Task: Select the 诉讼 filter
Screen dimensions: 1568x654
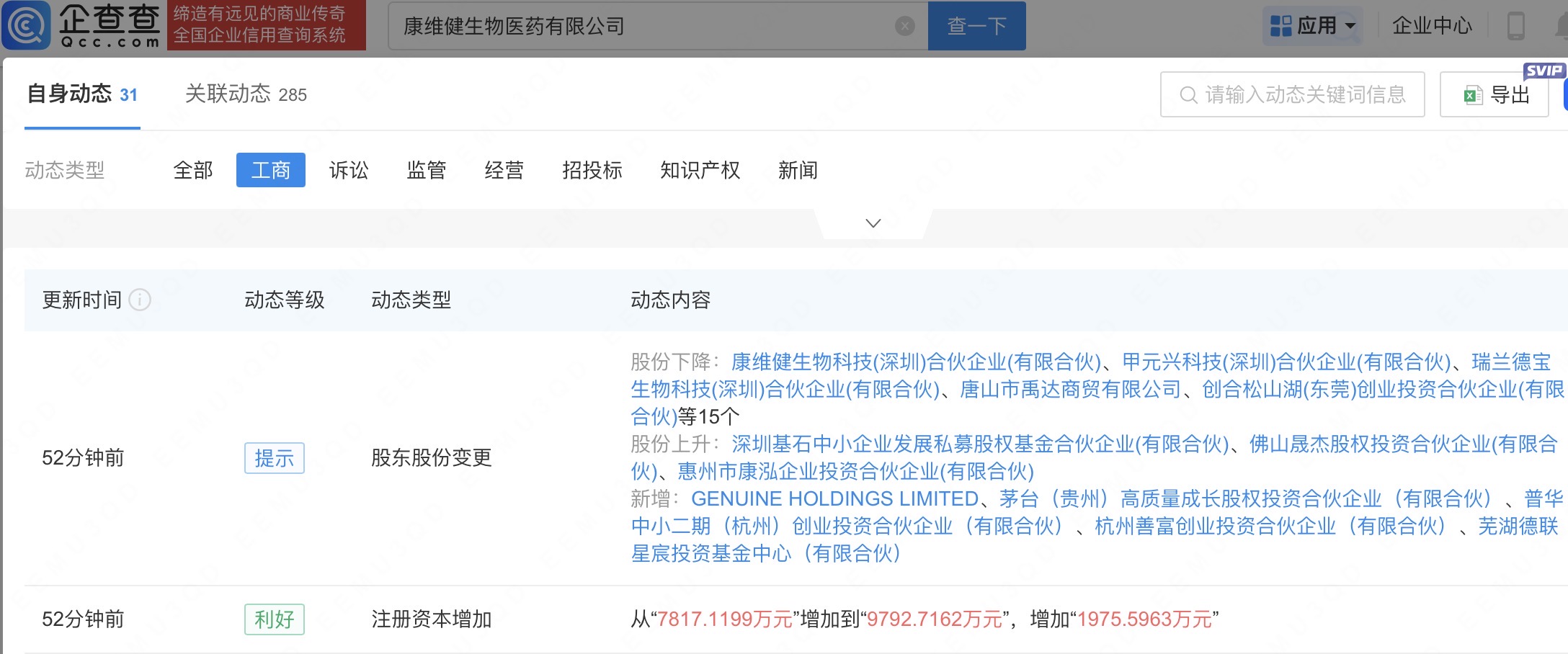Action: point(349,170)
